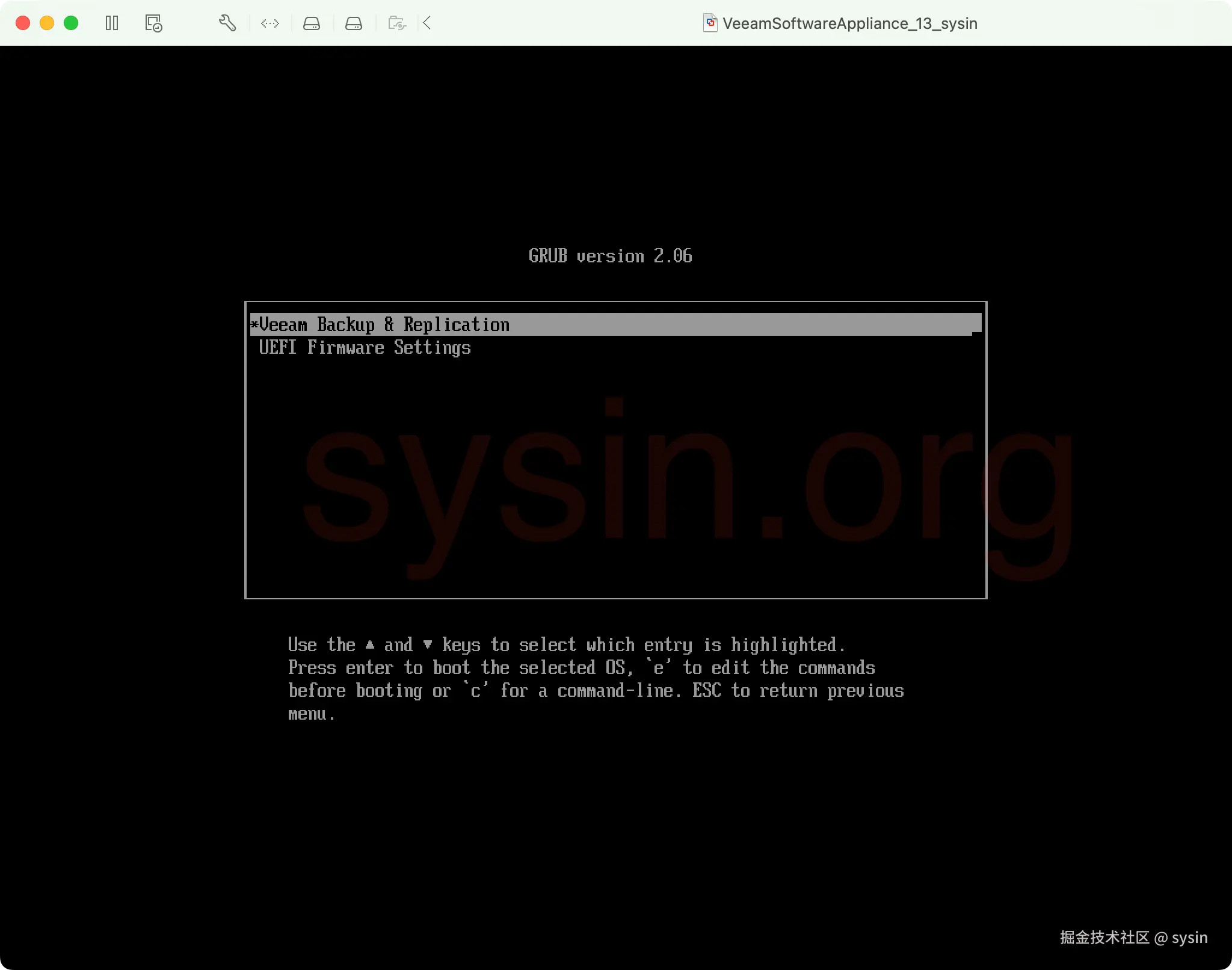
Task: Click the first hard disk icon
Action: pos(312,23)
